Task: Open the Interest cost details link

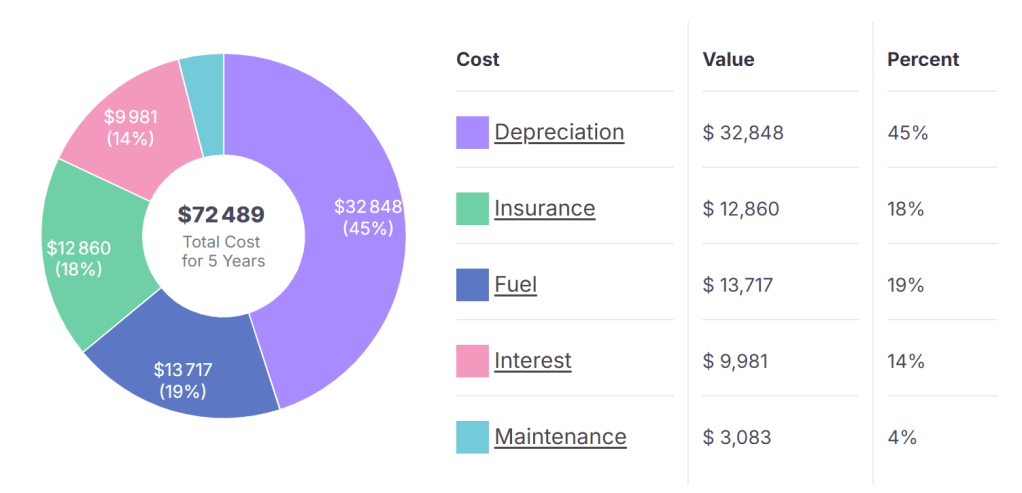Action: (532, 360)
